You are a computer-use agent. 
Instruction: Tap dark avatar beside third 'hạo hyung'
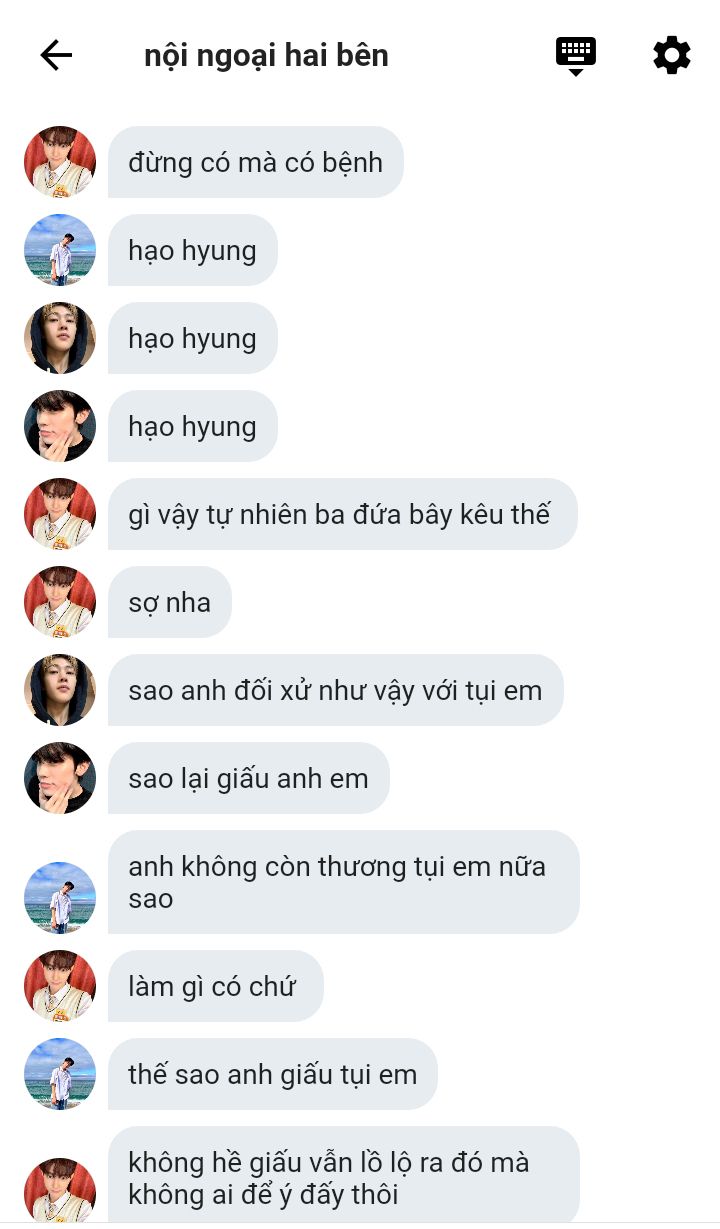pos(60,426)
